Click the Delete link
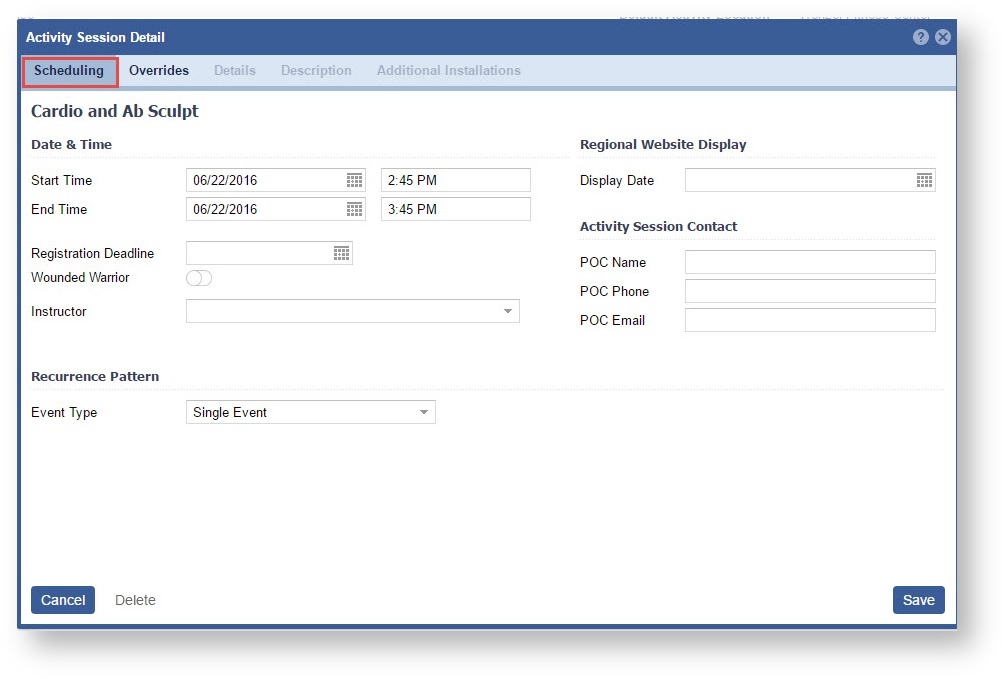Screen dimensions: 1005x679 pos(135,600)
